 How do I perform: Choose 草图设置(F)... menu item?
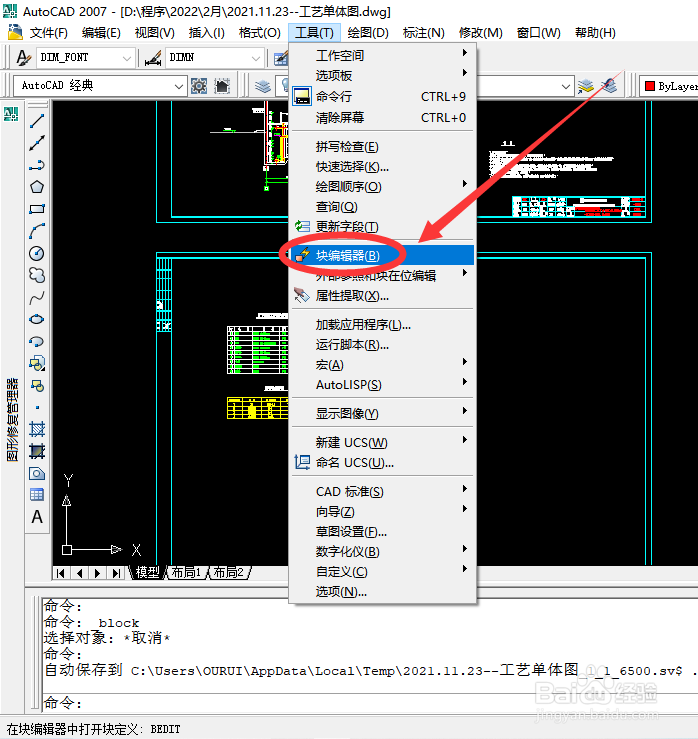point(383,532)
